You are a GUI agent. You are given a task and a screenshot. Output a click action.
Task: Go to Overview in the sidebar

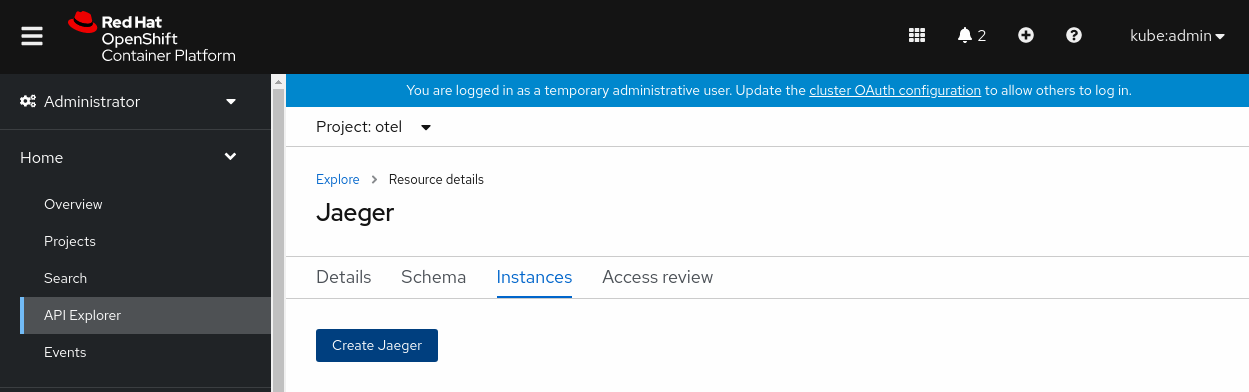(x=73, y=204)
